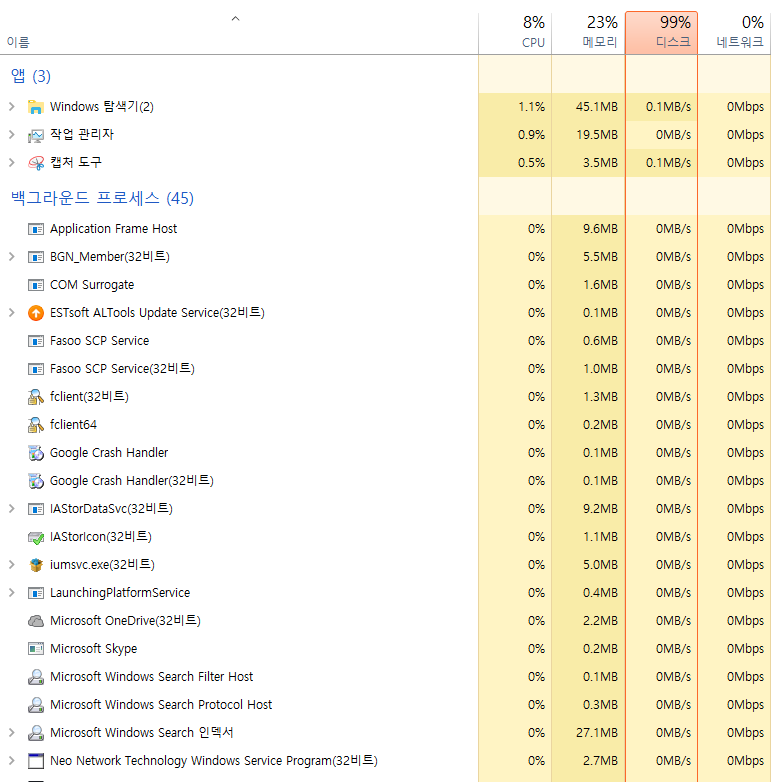Expand the 캡처 도구 entry
This screenshot has height=782, width=771.
tap(11, 163)
